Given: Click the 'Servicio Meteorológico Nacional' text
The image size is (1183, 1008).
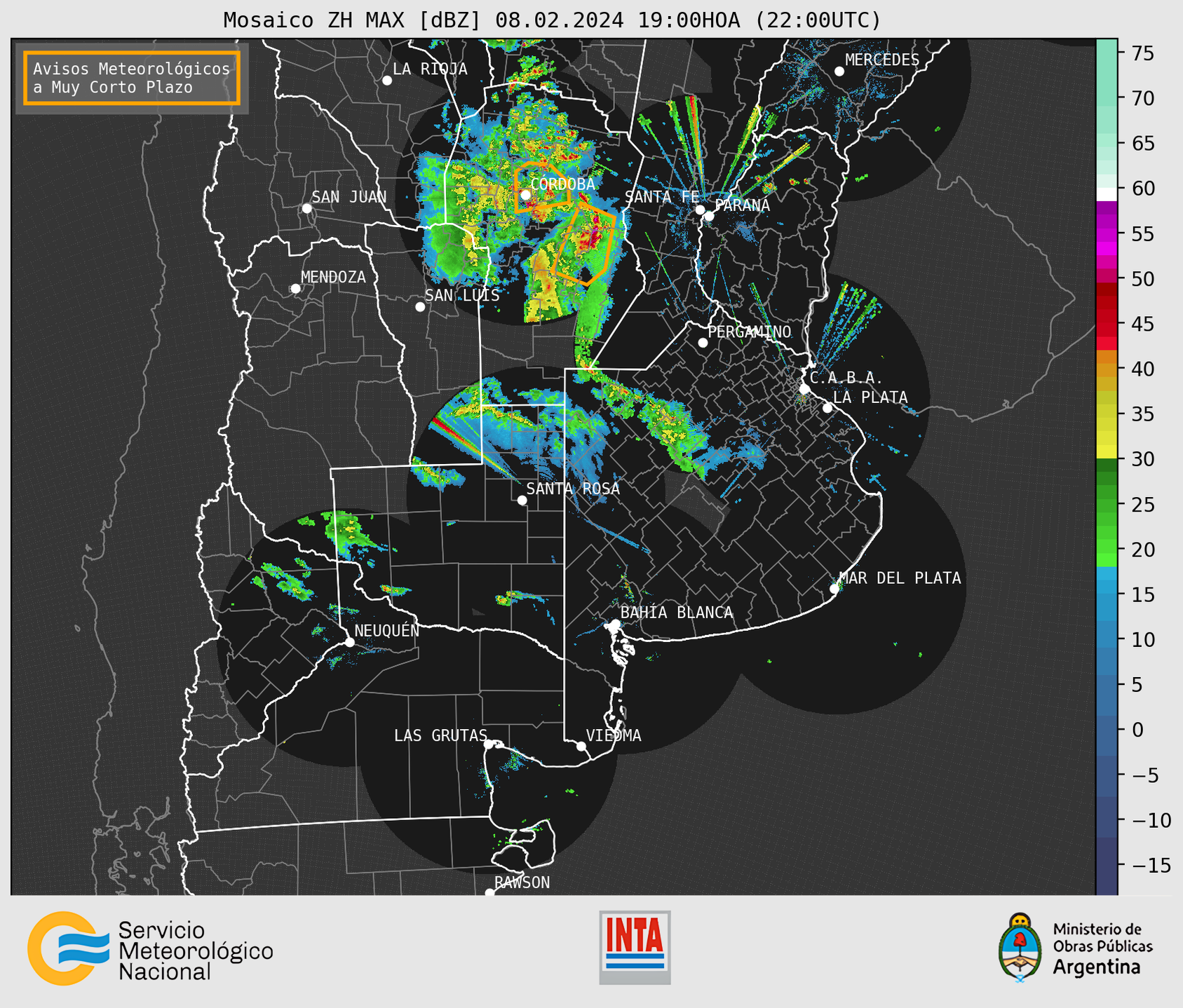Looking at the screenshot, I should coord(196,951).
